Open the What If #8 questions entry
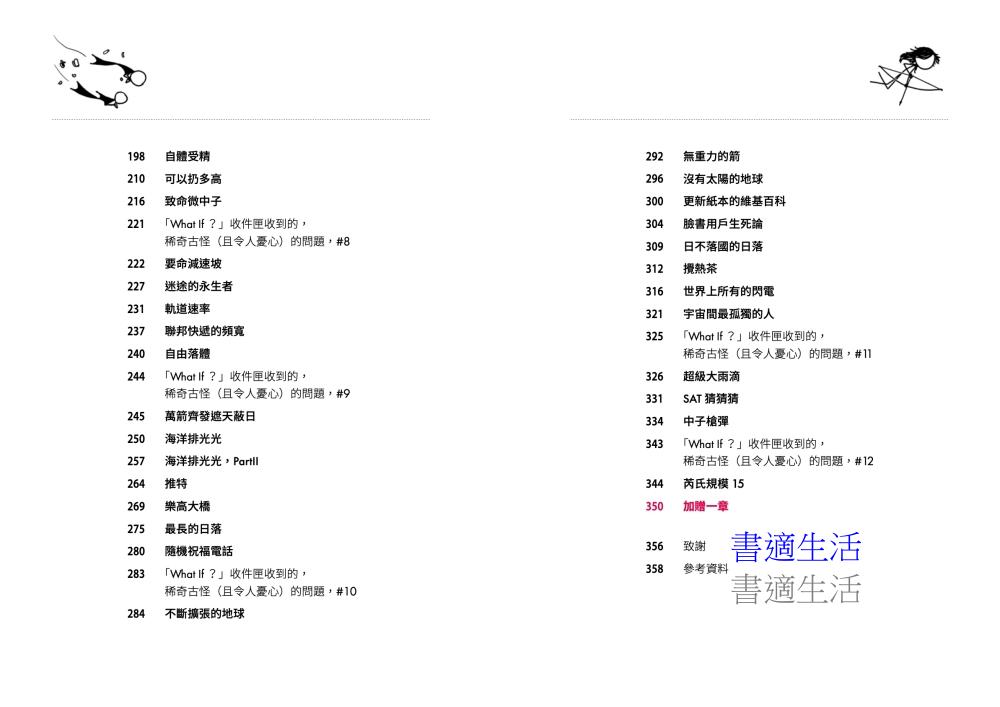Viewport: 1000px width, 707px height. point(257,233)
